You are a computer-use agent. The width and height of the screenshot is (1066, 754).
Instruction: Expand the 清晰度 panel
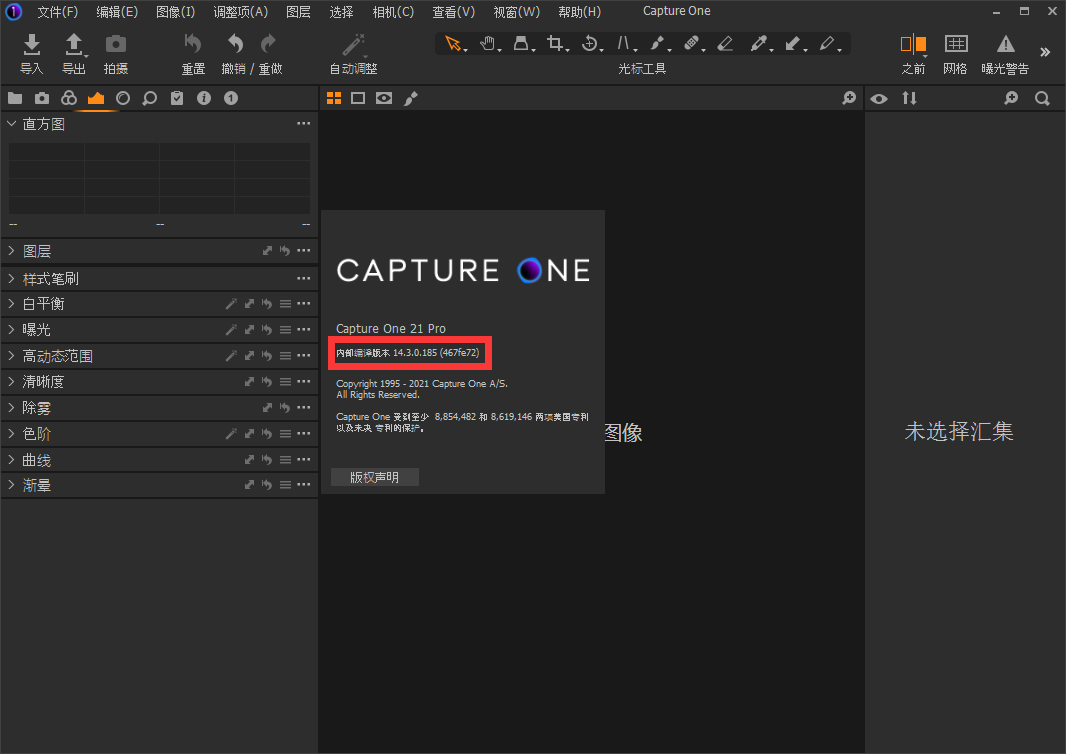pos(12,381)
